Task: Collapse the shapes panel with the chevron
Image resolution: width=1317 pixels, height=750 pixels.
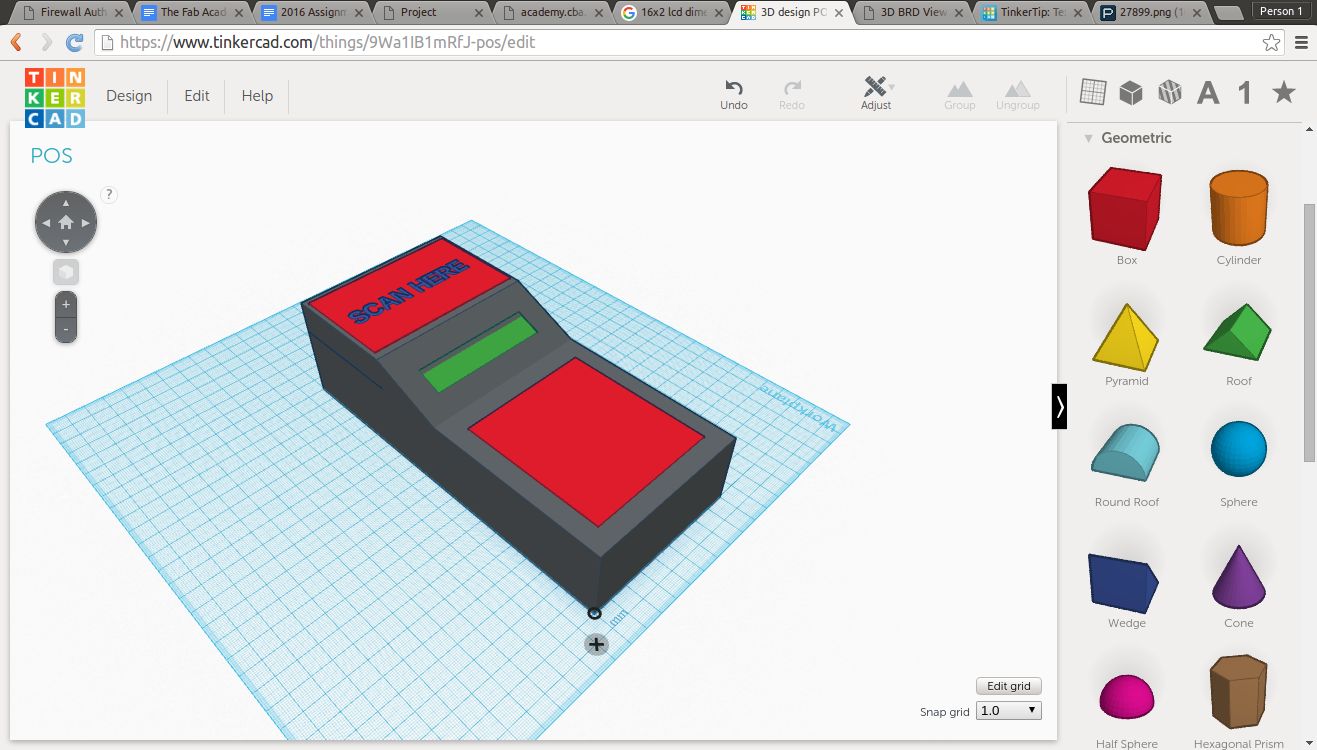Action: tap(1059, 407)
